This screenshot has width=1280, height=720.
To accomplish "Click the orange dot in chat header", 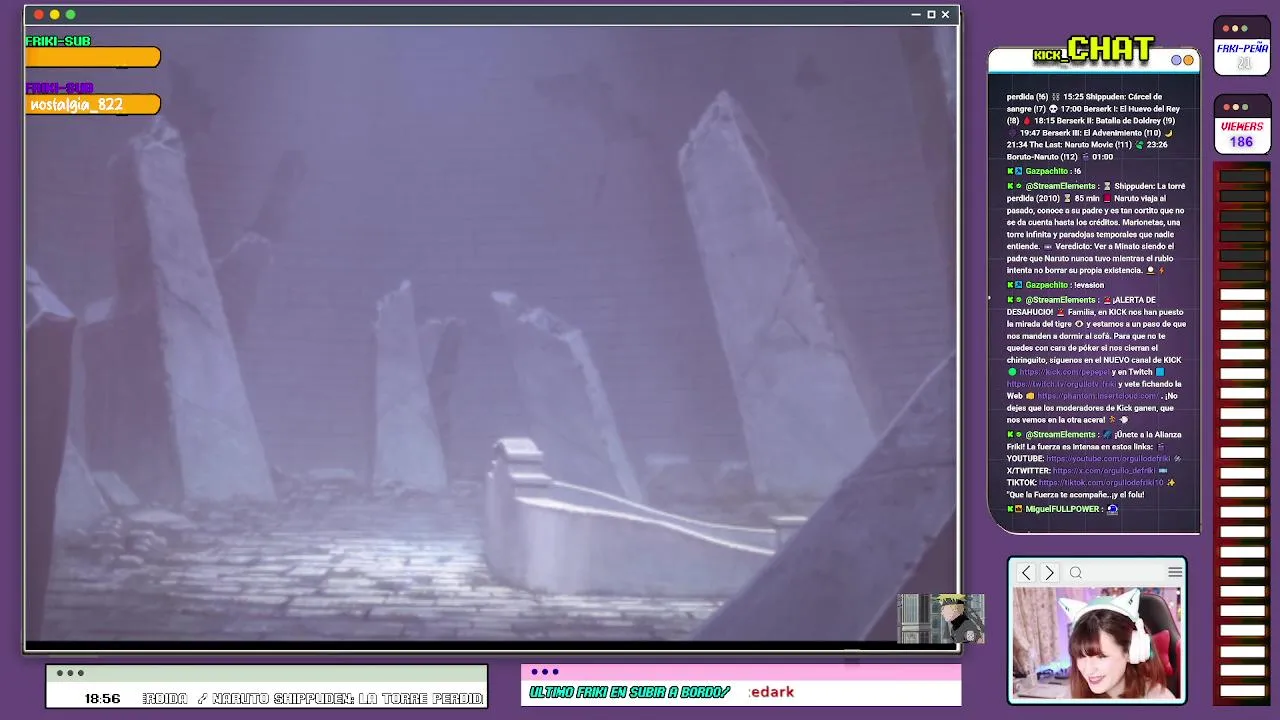I will click(x=1188, y=60).
